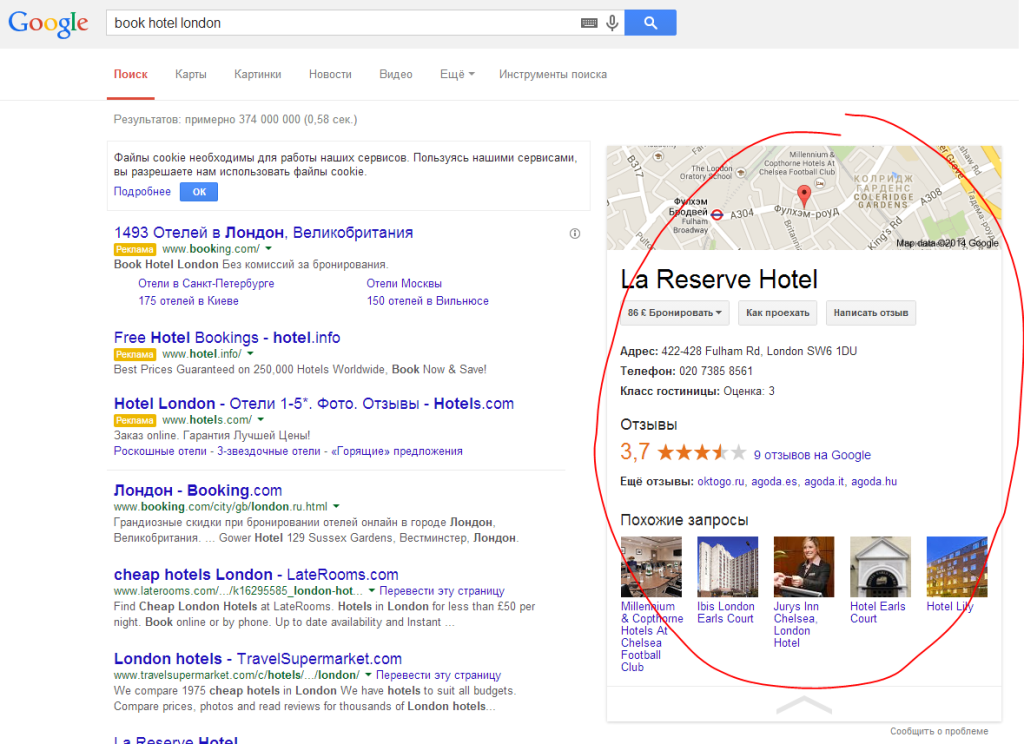Image resolution: width=1024 pixels, height=744 pixels.
Task: Click the red map pin marker
Action: click(804, 195)
